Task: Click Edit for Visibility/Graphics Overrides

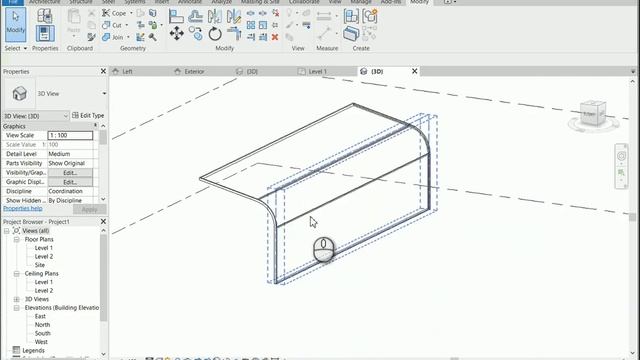Action: tap(70, 173)
